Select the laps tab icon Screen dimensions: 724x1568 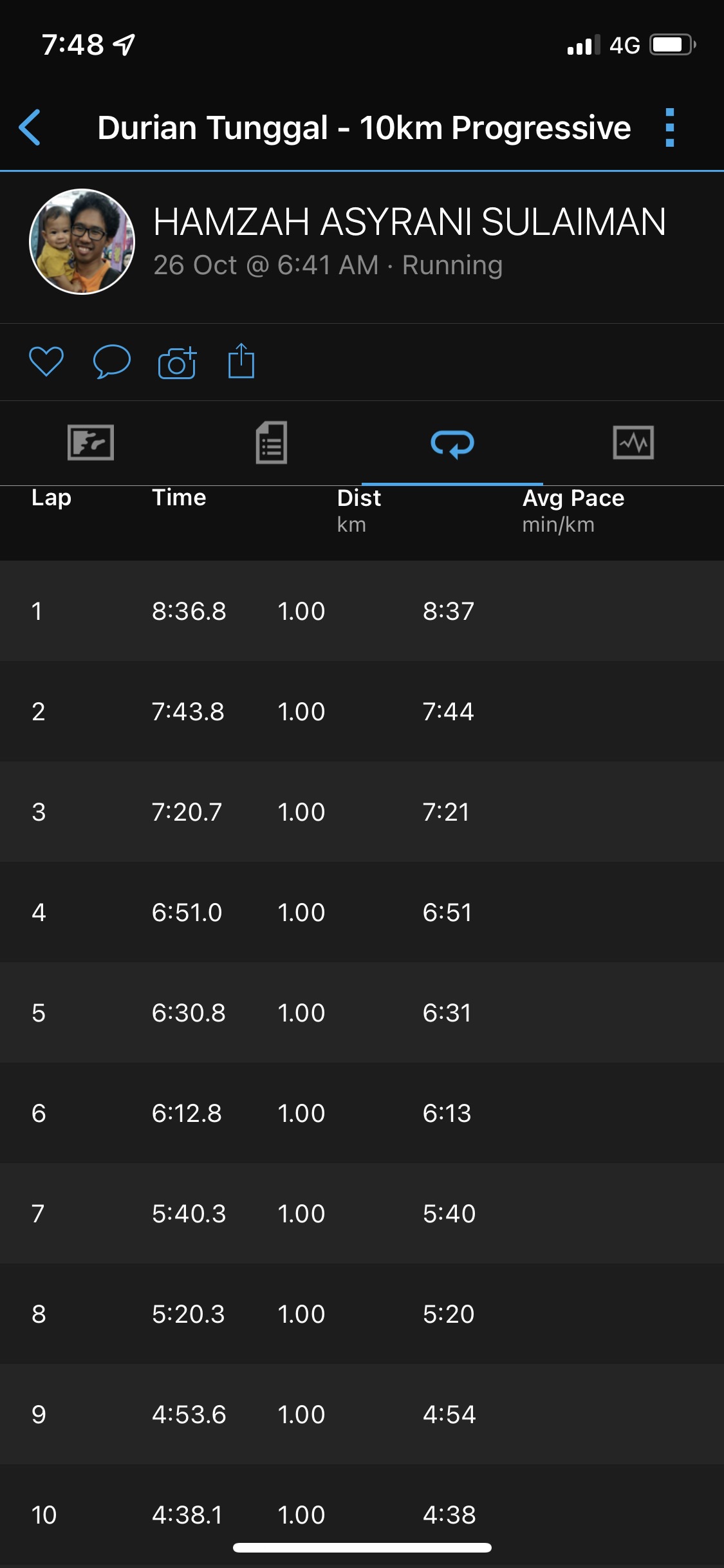[x=452, y=443]
